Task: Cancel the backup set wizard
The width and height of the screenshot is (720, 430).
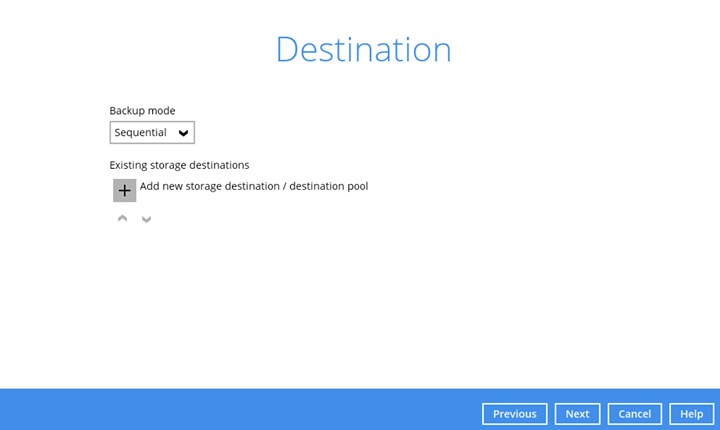Action: [634, 414]
